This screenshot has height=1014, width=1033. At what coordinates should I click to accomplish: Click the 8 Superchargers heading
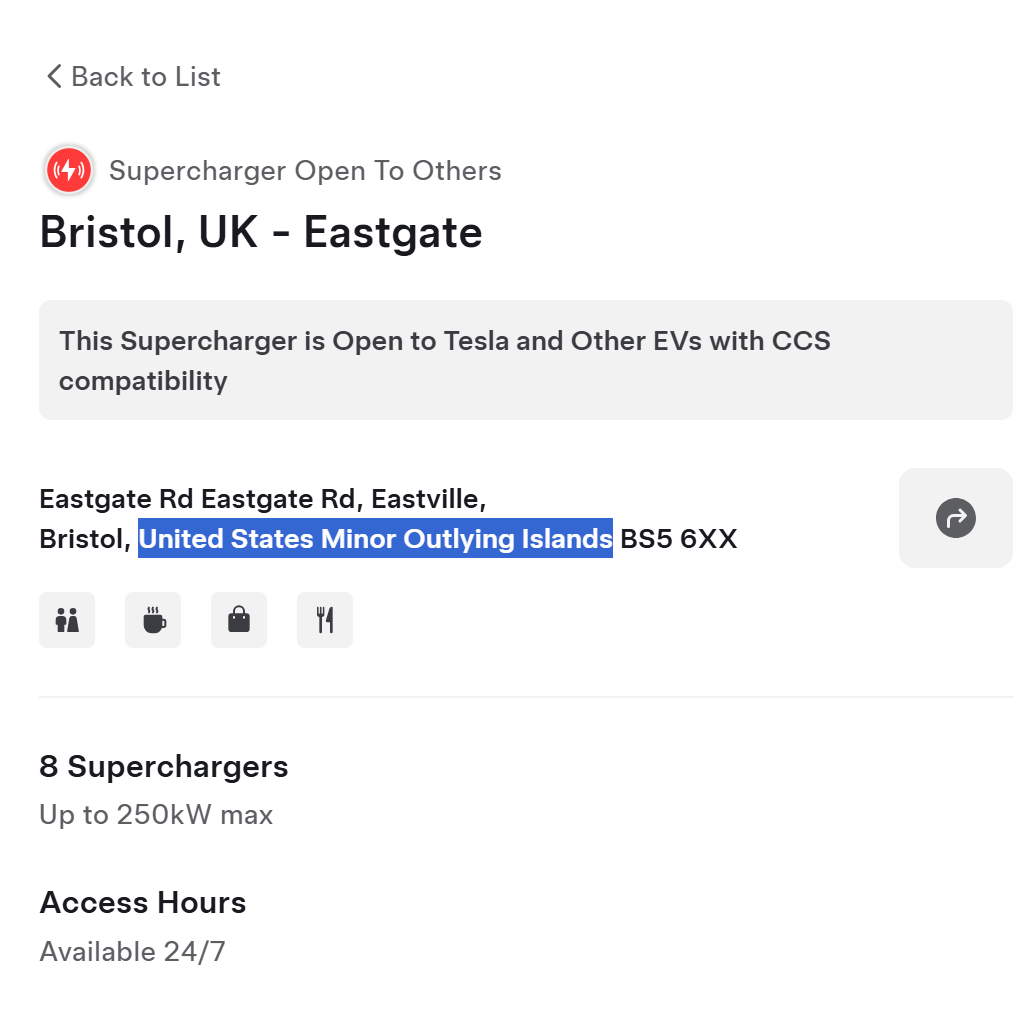tap(164, 767)
